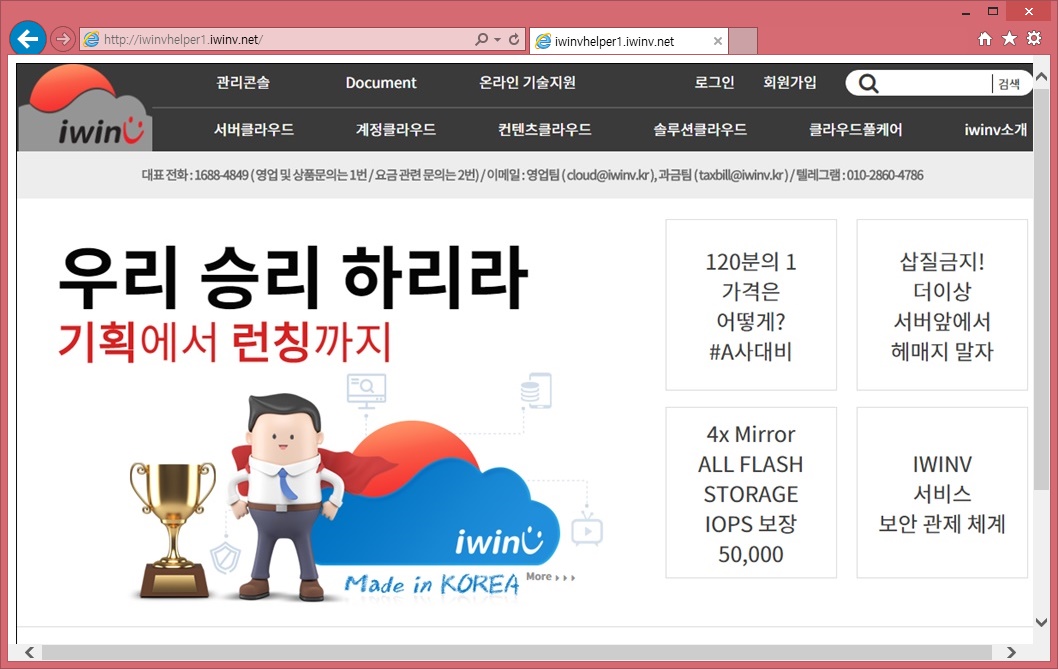Click the '120분의 1 가격은 어떻게?' card
The image size is (1058, 669).
click(x=751, y=304)
